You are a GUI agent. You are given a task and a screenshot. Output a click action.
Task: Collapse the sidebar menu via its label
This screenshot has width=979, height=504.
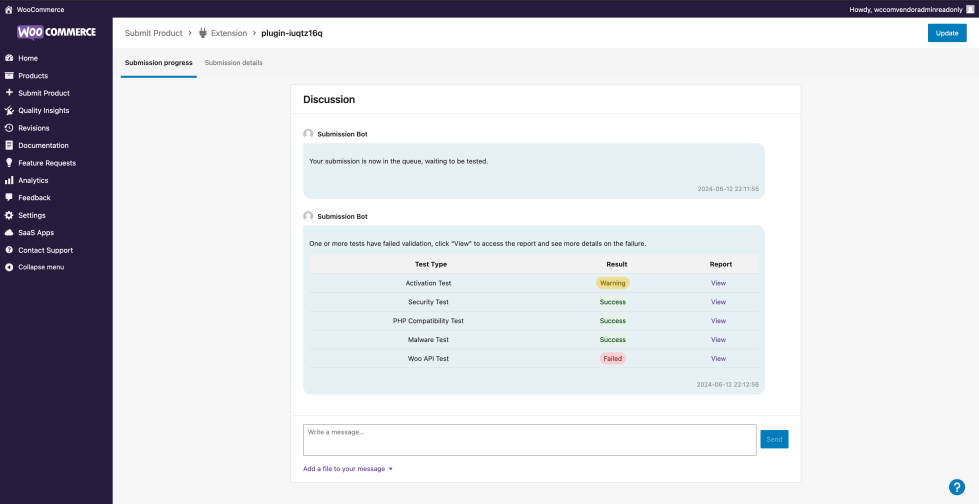coord(41,267)
